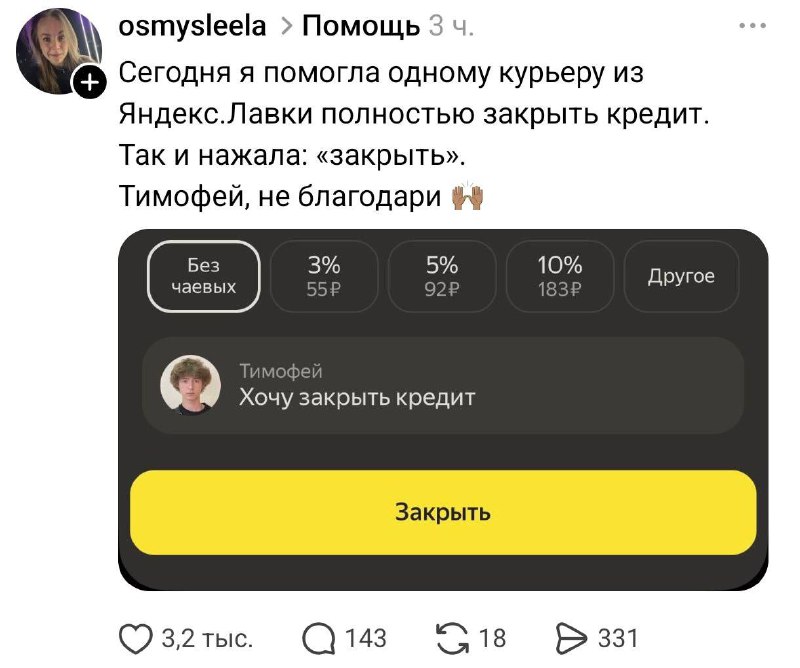Choose the 5% tip of 92₽
This screenshot has width=800, height=668.
pyautogui.click(x=441, y=277)
